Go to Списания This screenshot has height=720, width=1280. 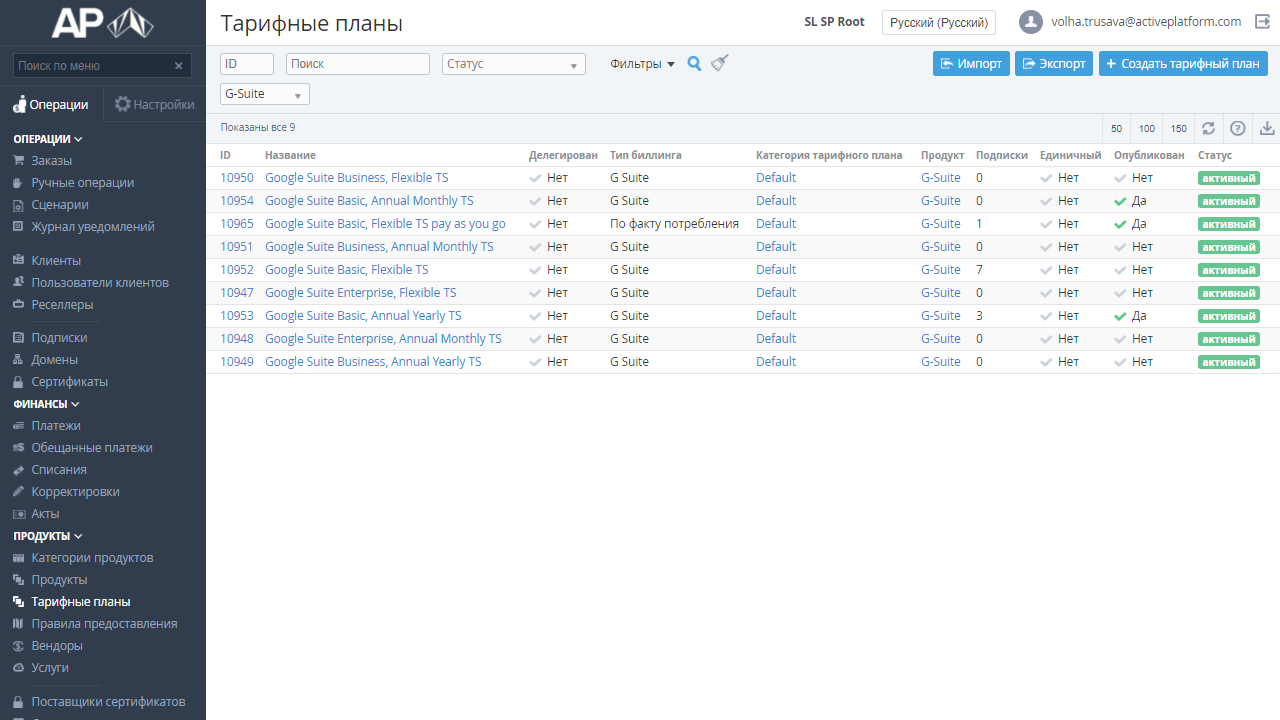pyautogui.click(x=59, y=470)
